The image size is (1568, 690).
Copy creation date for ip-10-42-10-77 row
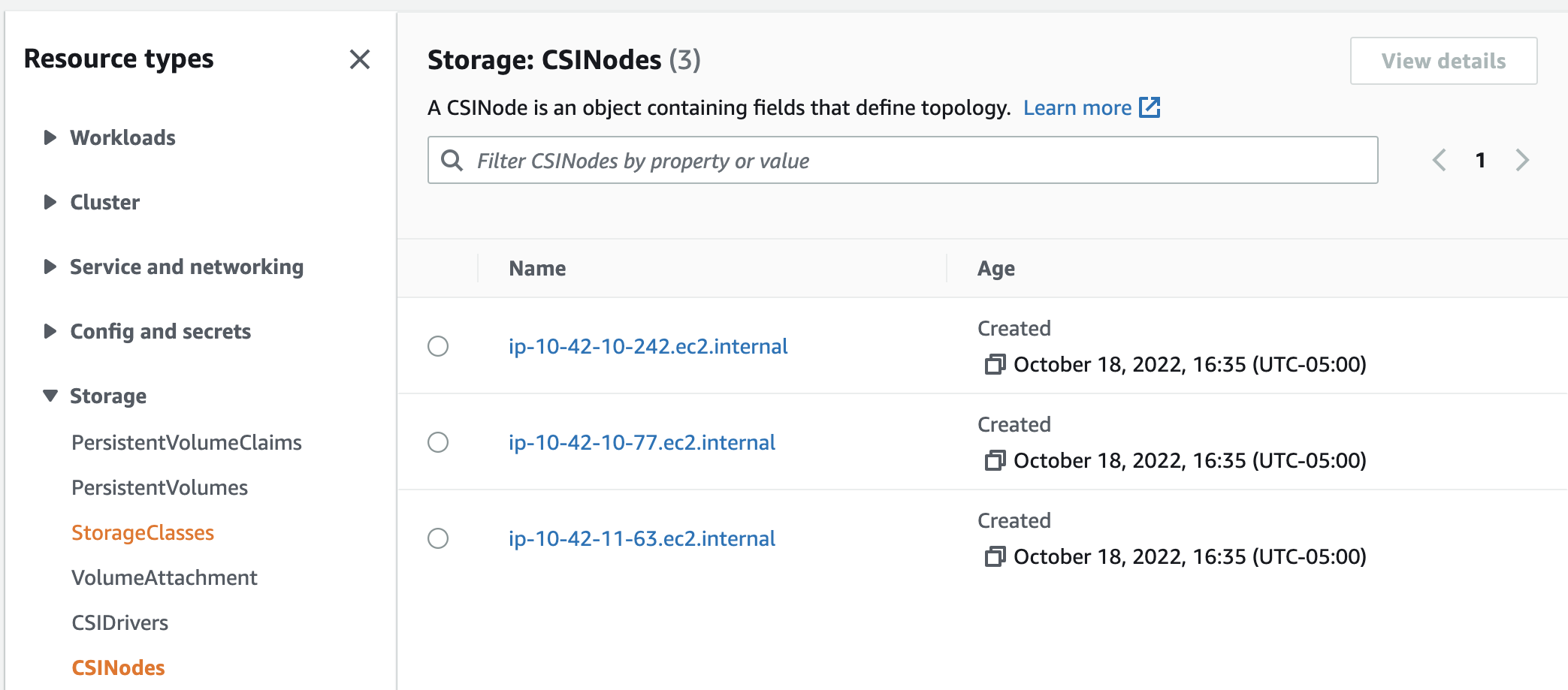click(995, 460)
